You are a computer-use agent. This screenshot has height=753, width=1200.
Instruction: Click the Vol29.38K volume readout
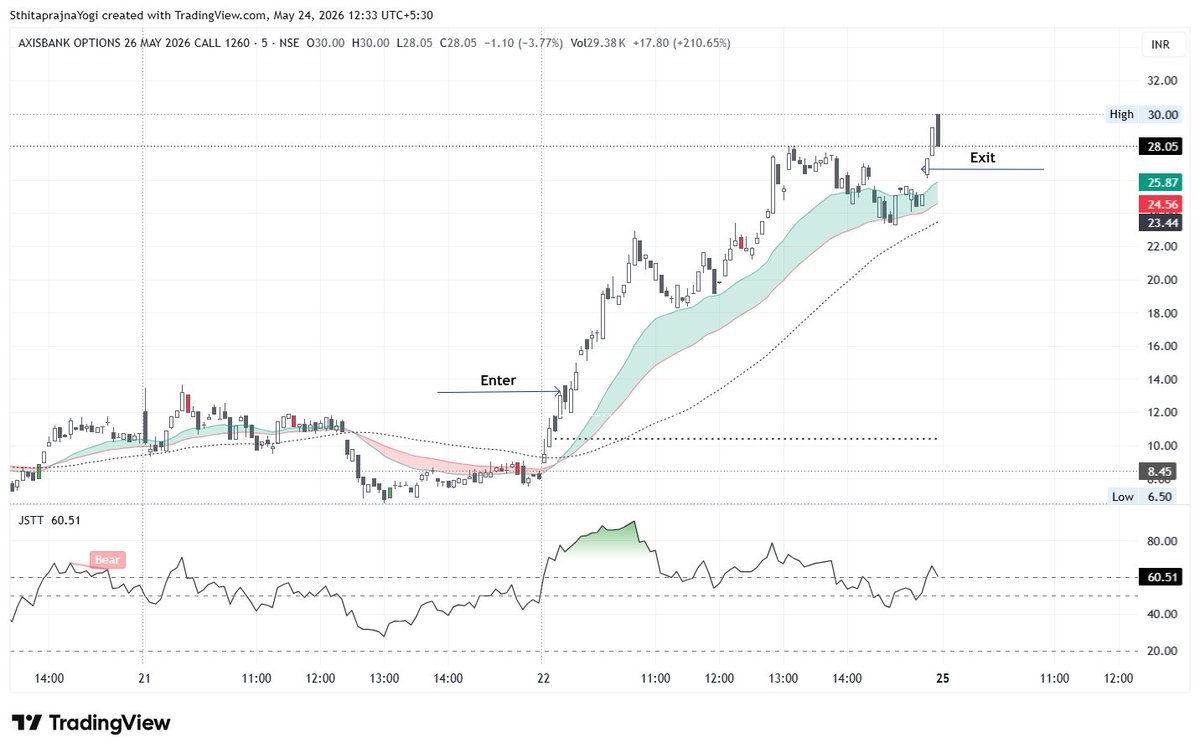598,43
